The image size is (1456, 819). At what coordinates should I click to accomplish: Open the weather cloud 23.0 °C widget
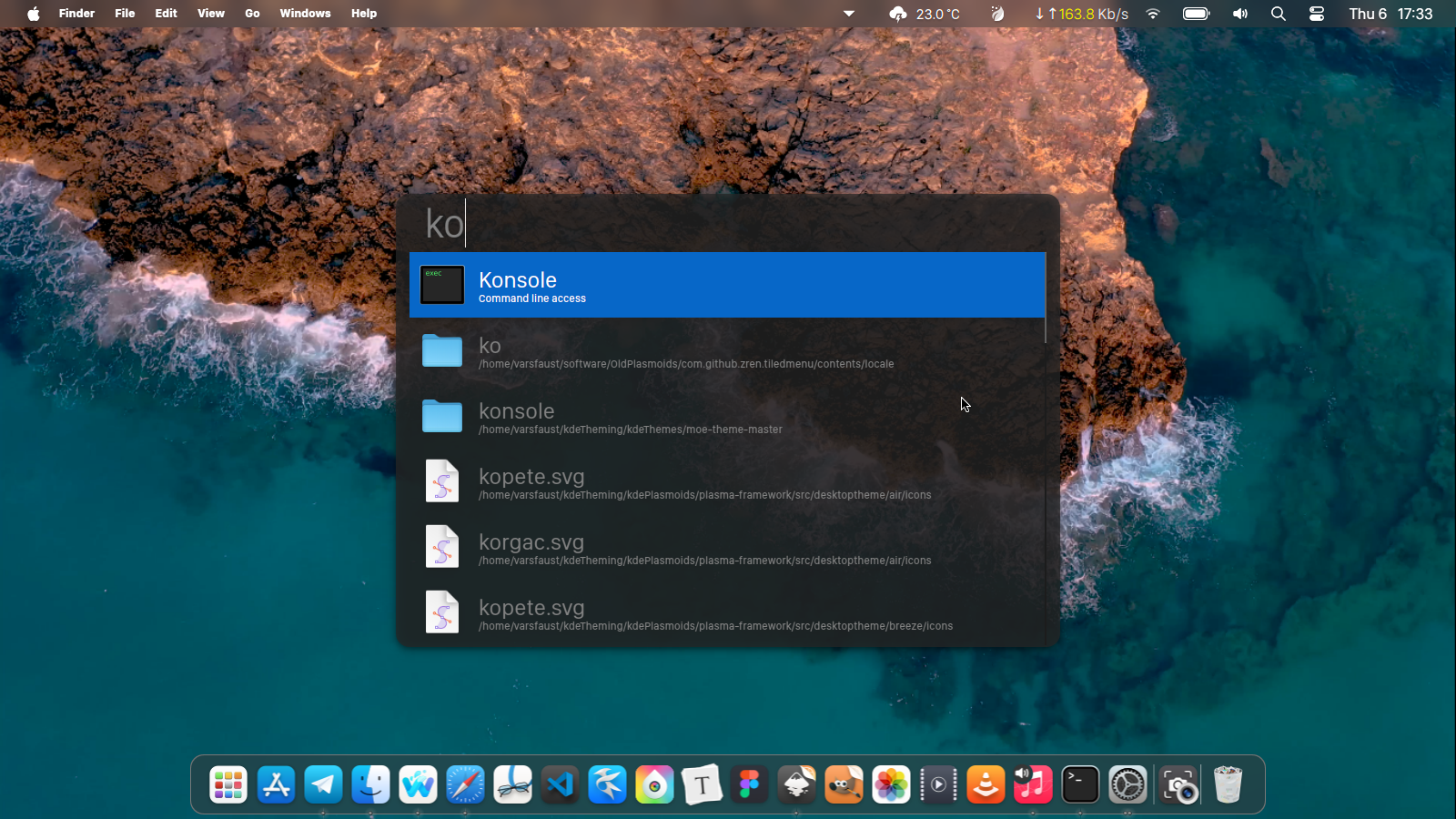[925, 14]
